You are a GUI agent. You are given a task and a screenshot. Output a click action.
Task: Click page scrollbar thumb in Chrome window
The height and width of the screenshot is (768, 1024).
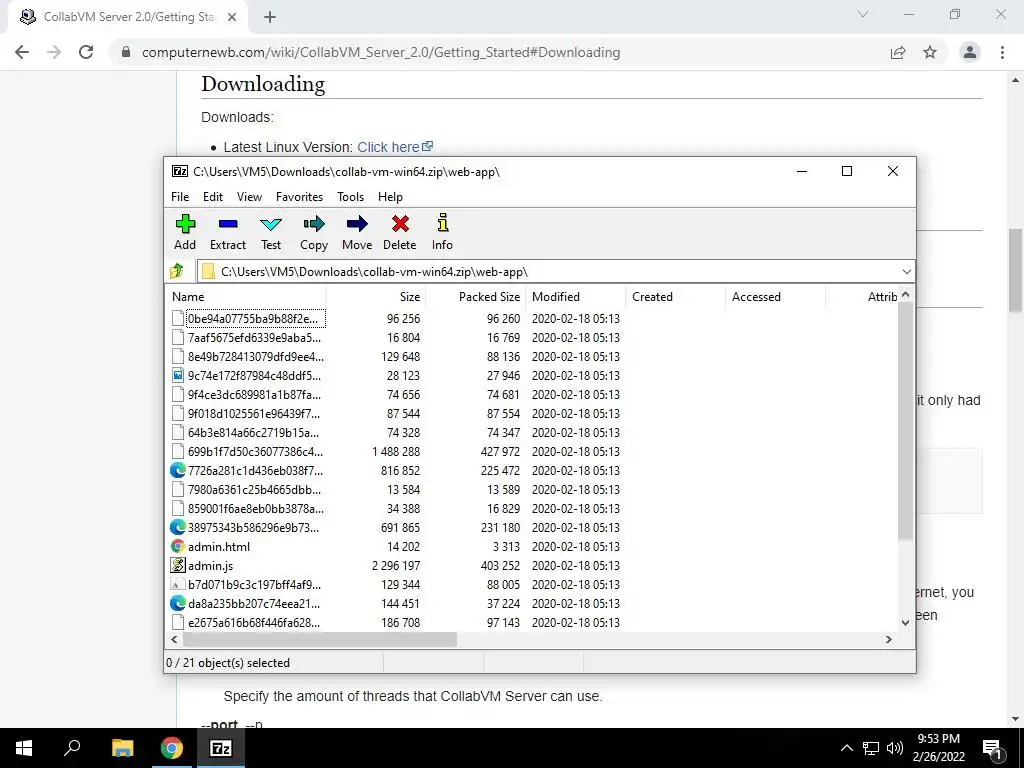coord(1015,271)
